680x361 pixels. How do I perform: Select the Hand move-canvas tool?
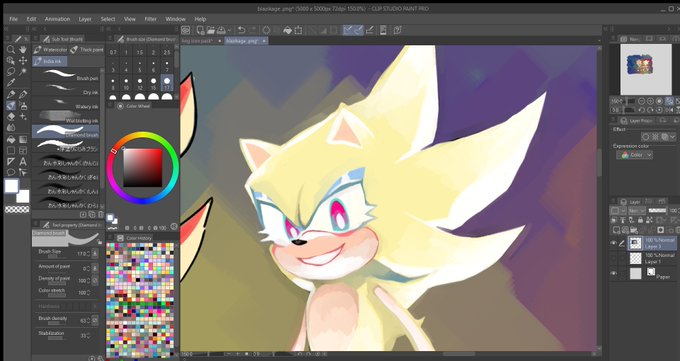[23, 49]
